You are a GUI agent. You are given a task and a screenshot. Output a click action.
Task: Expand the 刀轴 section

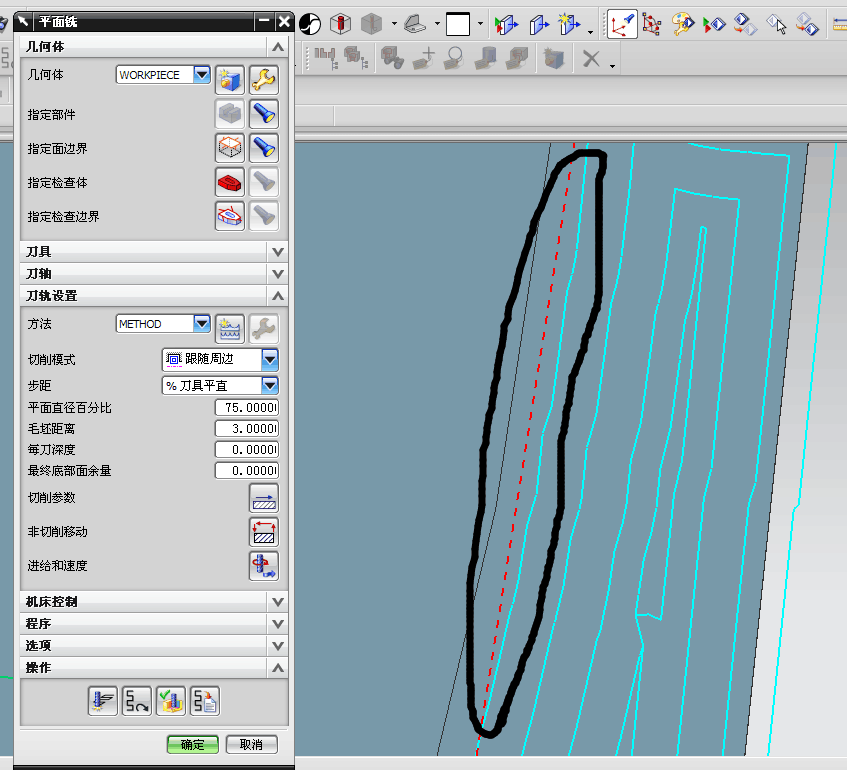(x=278, y=274)
